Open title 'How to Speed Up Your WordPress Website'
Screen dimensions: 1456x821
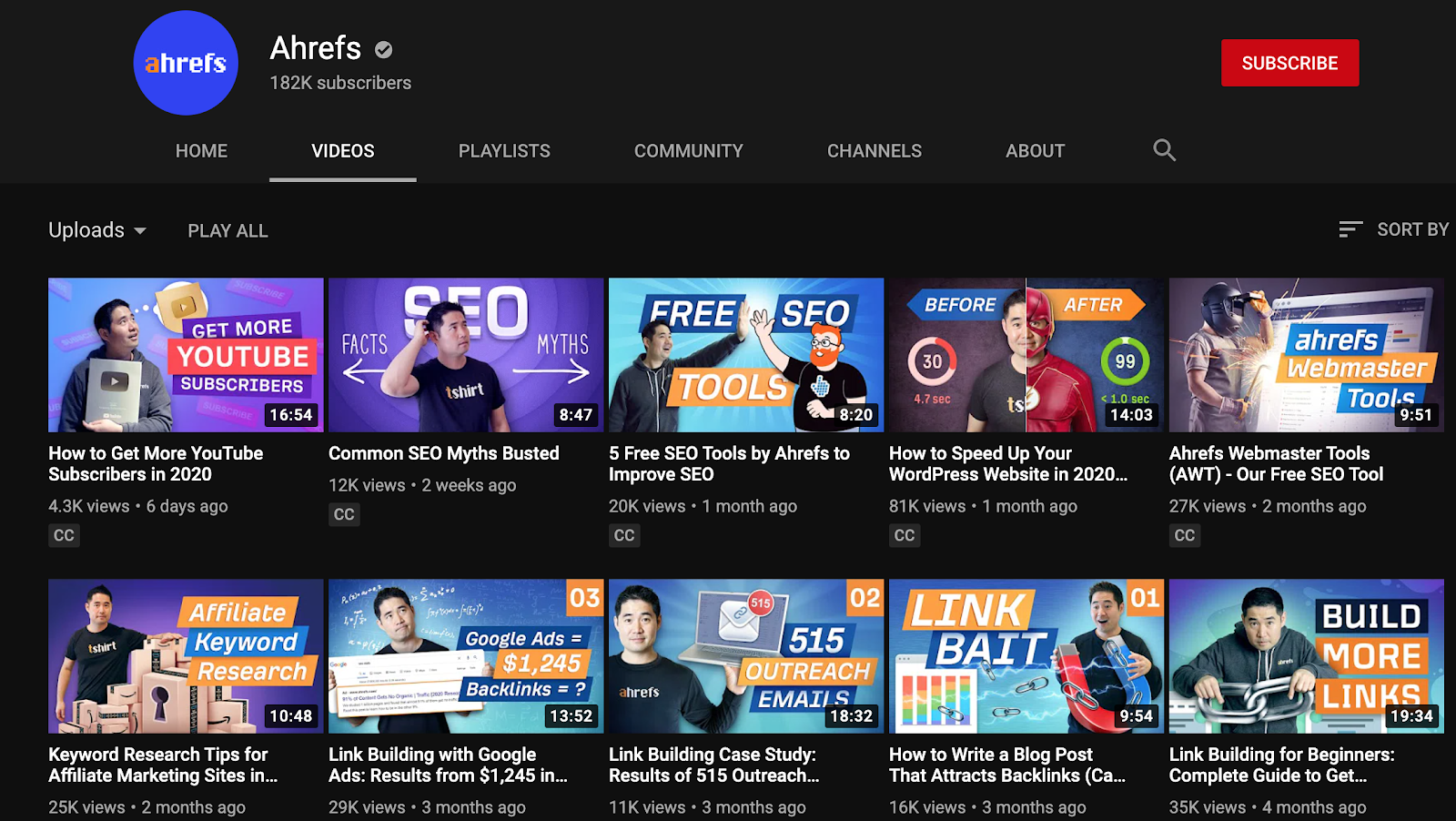tap(1008, 464)
